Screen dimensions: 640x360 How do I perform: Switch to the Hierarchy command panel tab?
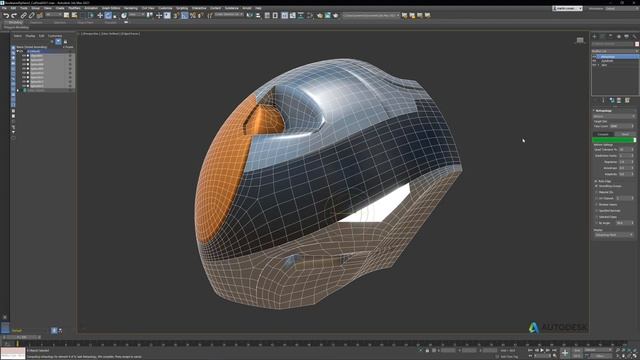611,36
